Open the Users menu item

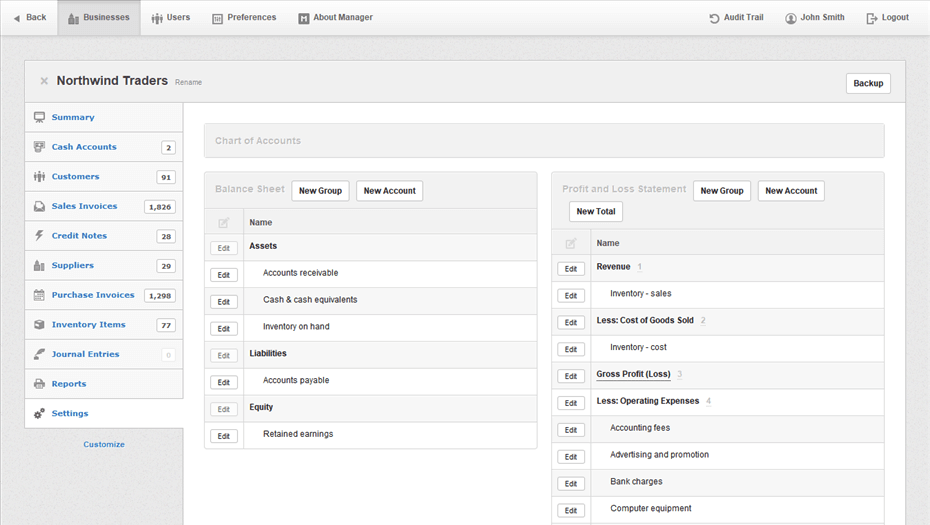[170, 18]
